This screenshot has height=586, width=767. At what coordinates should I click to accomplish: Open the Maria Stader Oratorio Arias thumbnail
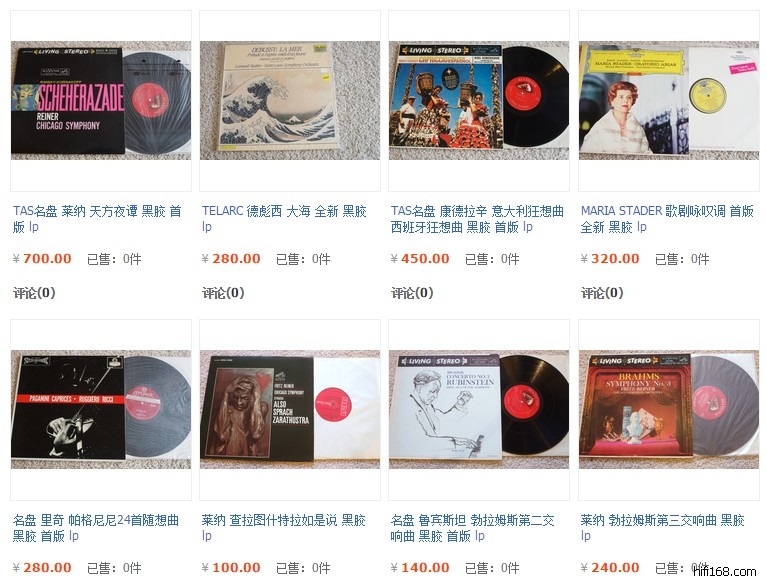coord(669,100)
